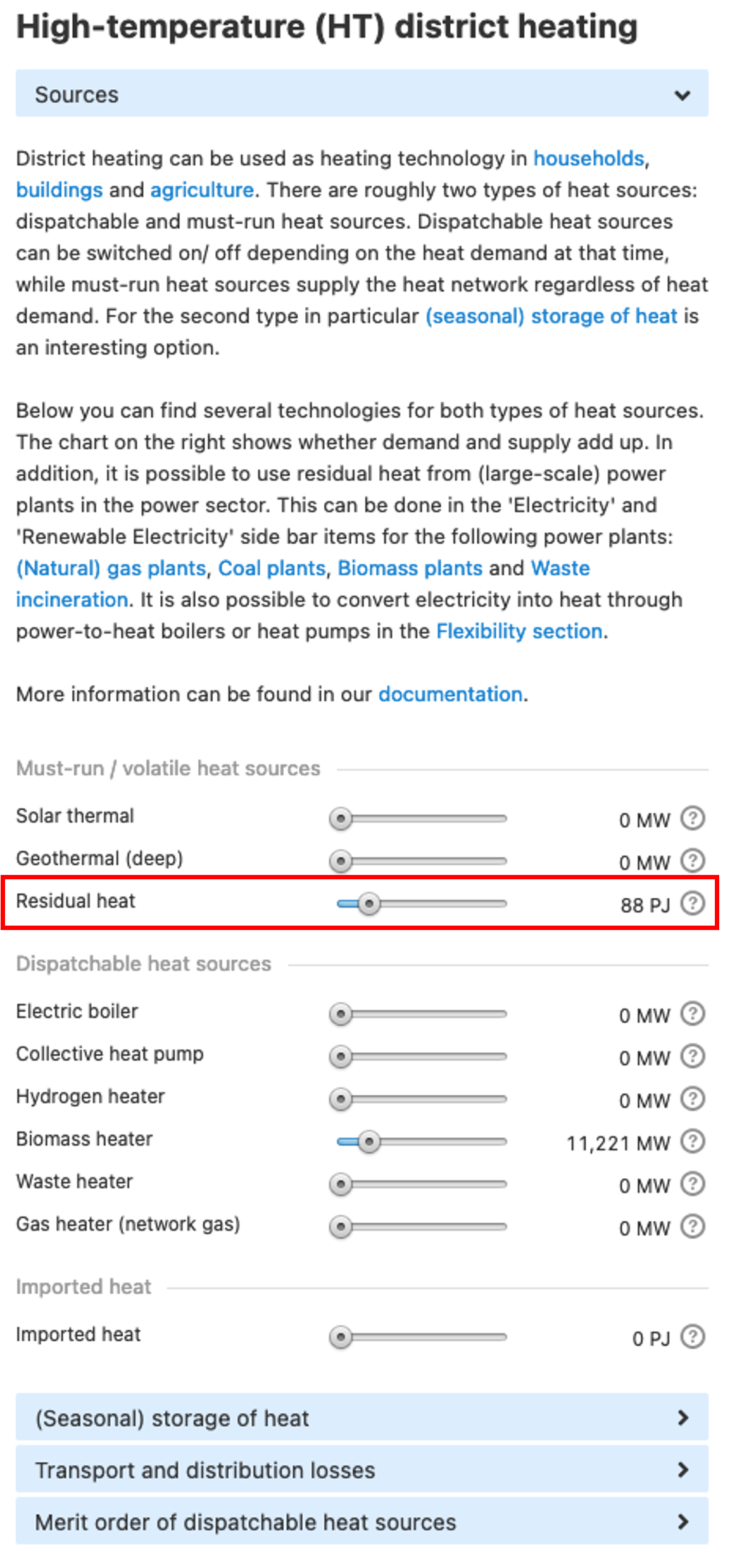Open help icon for Solar thermal

[692, 818]
